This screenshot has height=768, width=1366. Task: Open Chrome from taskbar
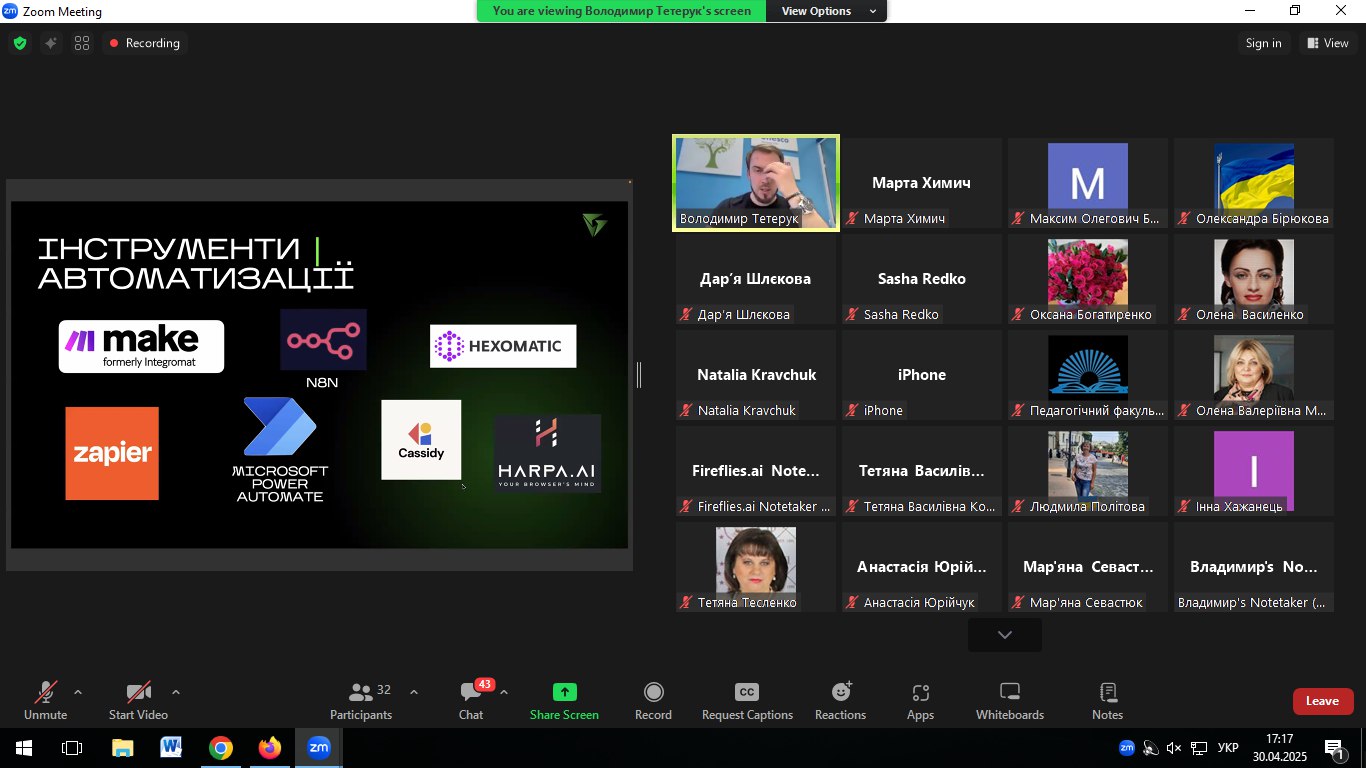pos(221,748)
